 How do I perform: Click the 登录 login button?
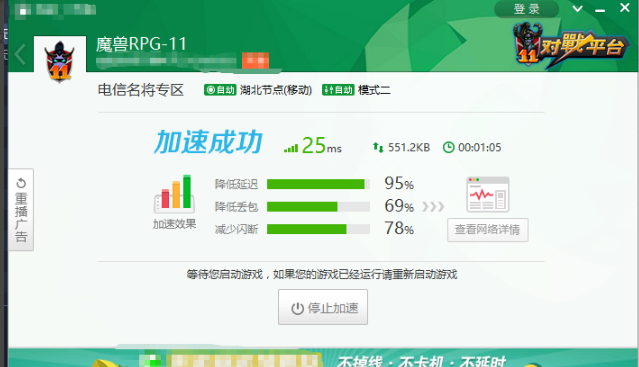[526, 9]
